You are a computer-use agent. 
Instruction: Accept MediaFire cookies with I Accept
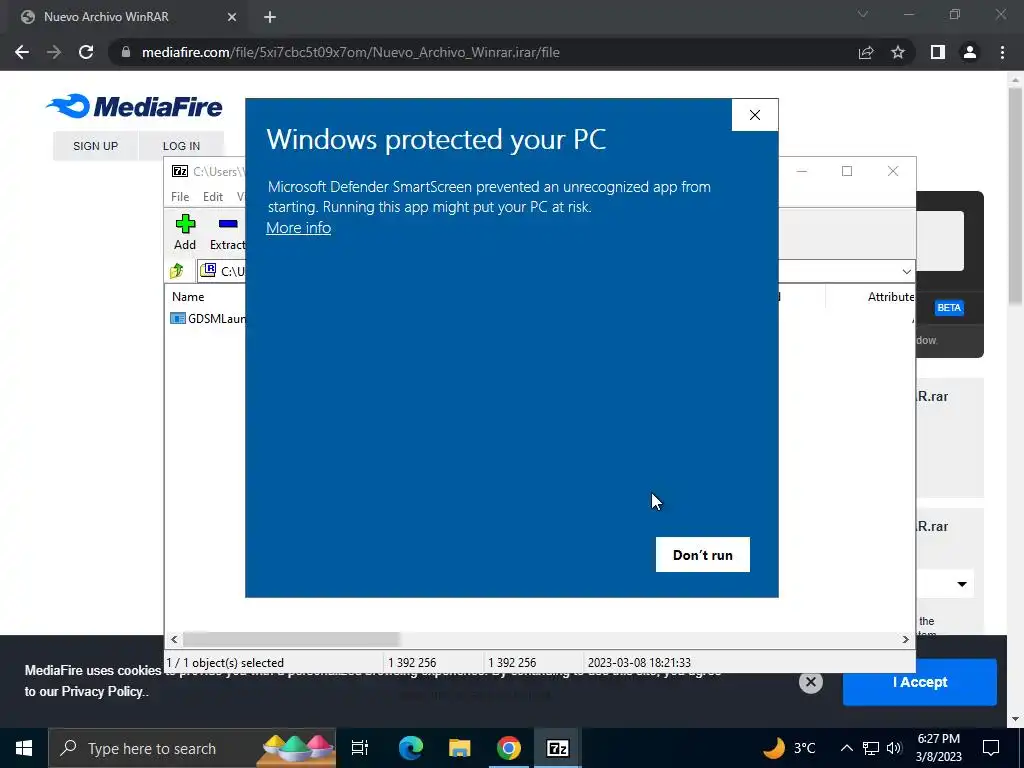pos(920,682)
